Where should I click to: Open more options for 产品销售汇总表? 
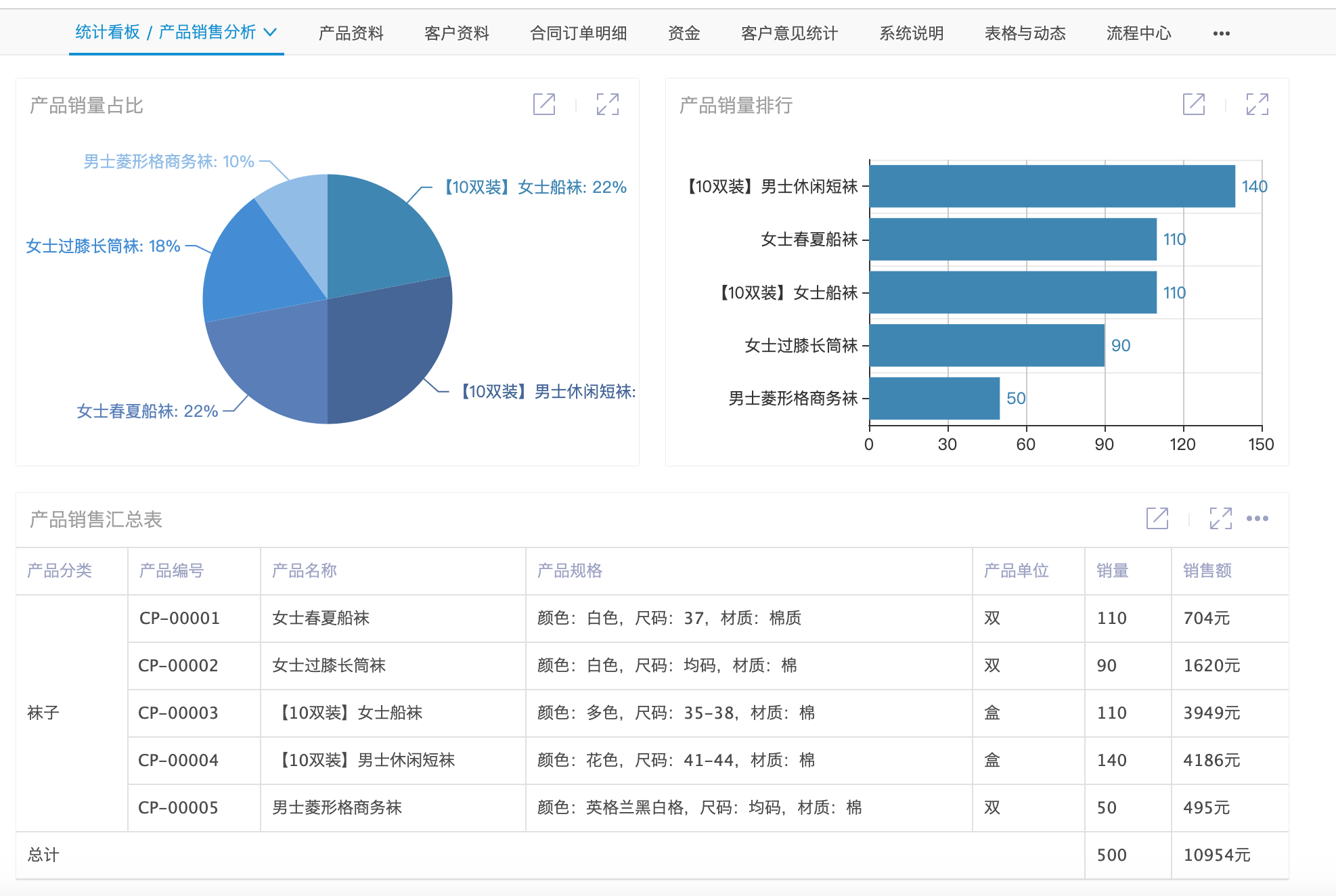point(1257,518)
